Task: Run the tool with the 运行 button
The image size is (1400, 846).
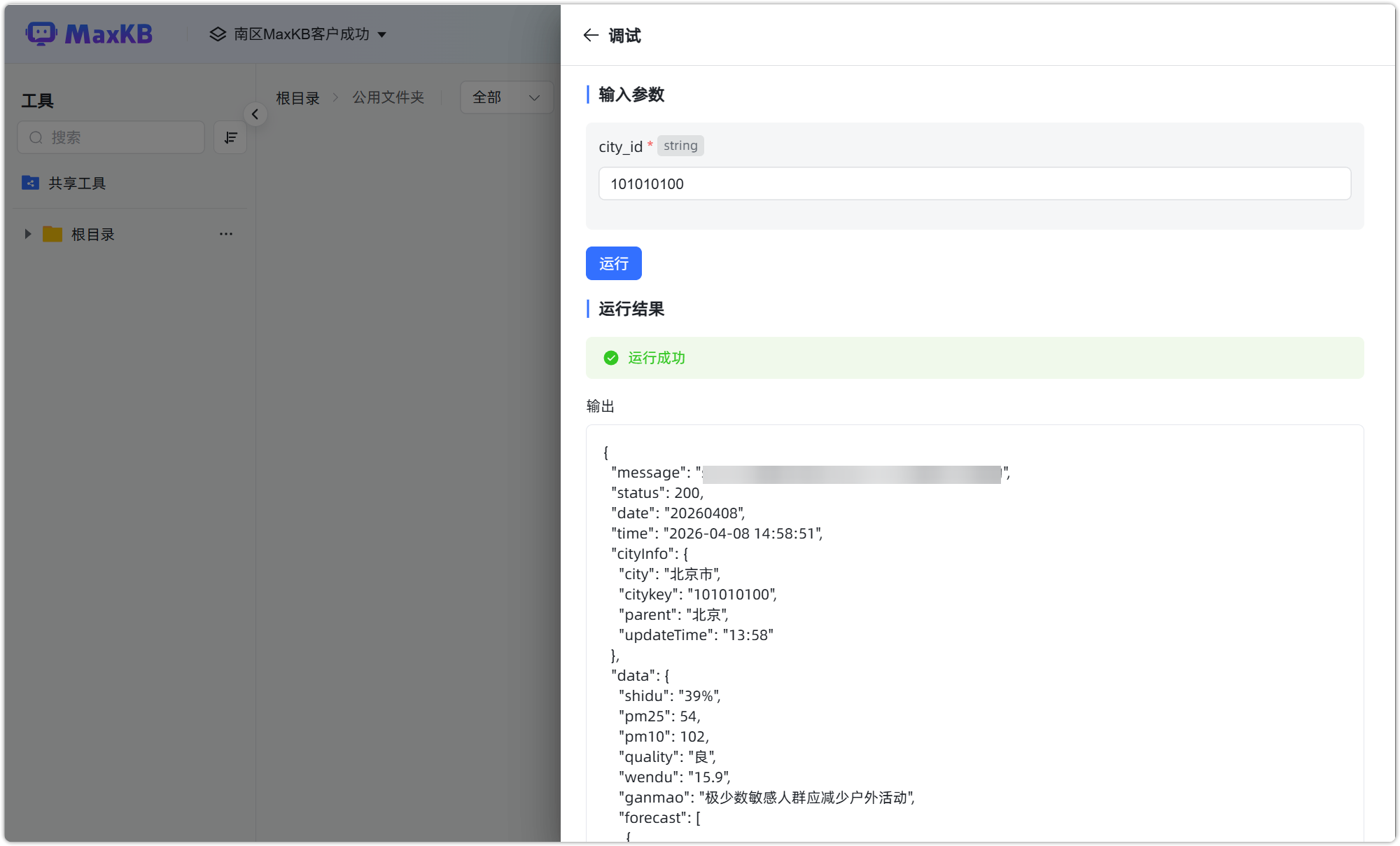Action: 613,263
